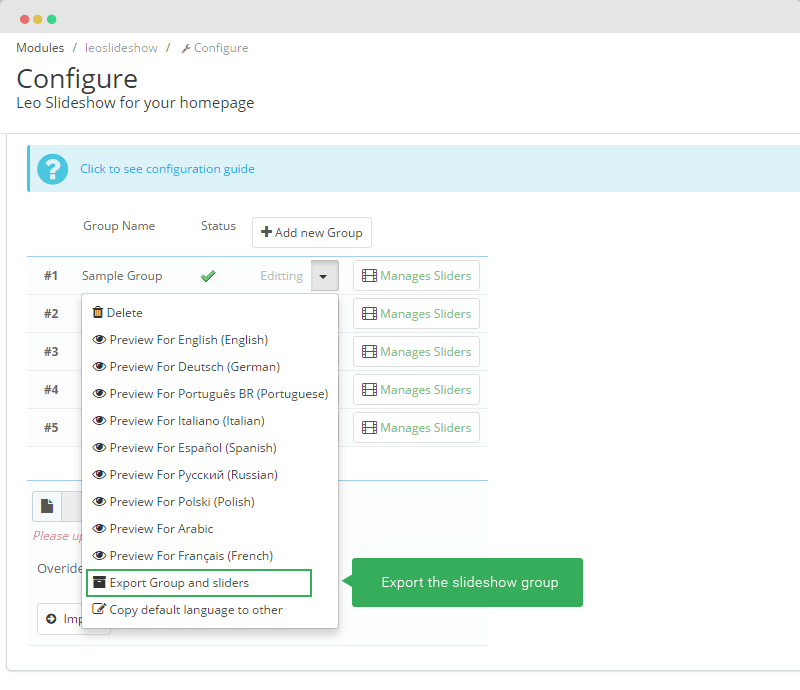Screen dimensions: 800x690
Task: Click the archive icon beside Export Group
Action: pos(99,583)
